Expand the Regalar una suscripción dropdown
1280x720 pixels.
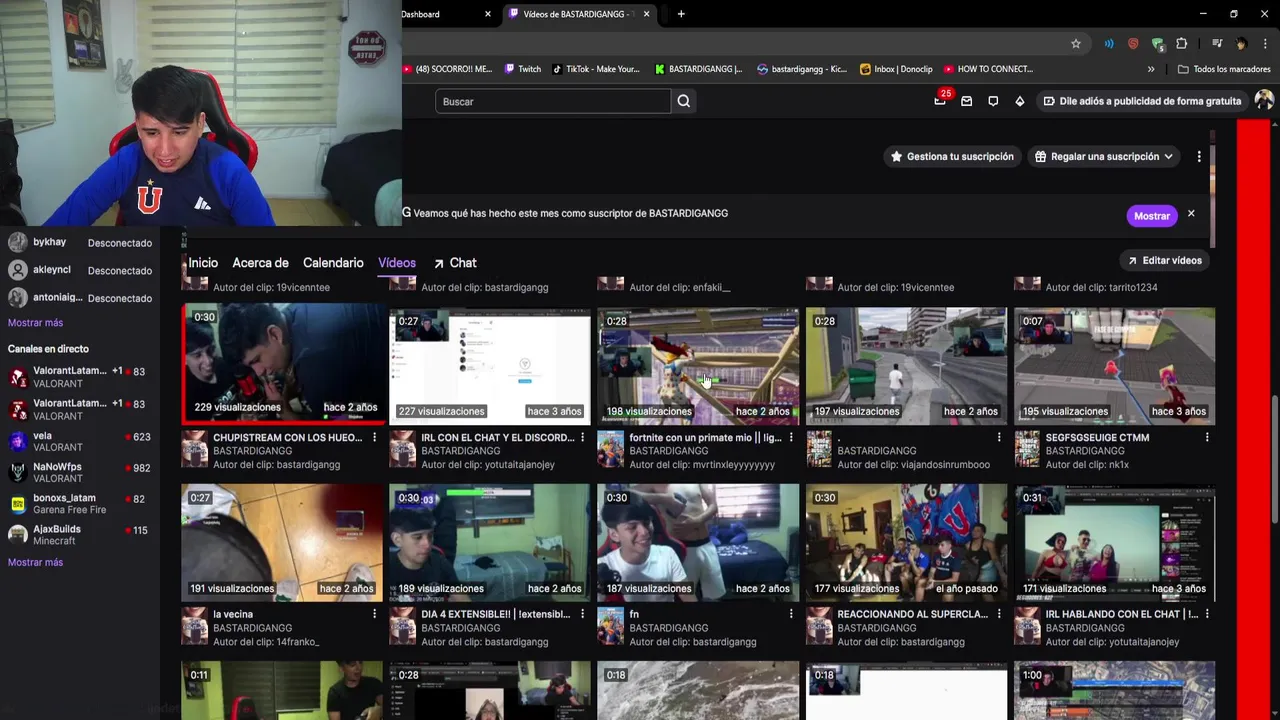[1104, 157]
